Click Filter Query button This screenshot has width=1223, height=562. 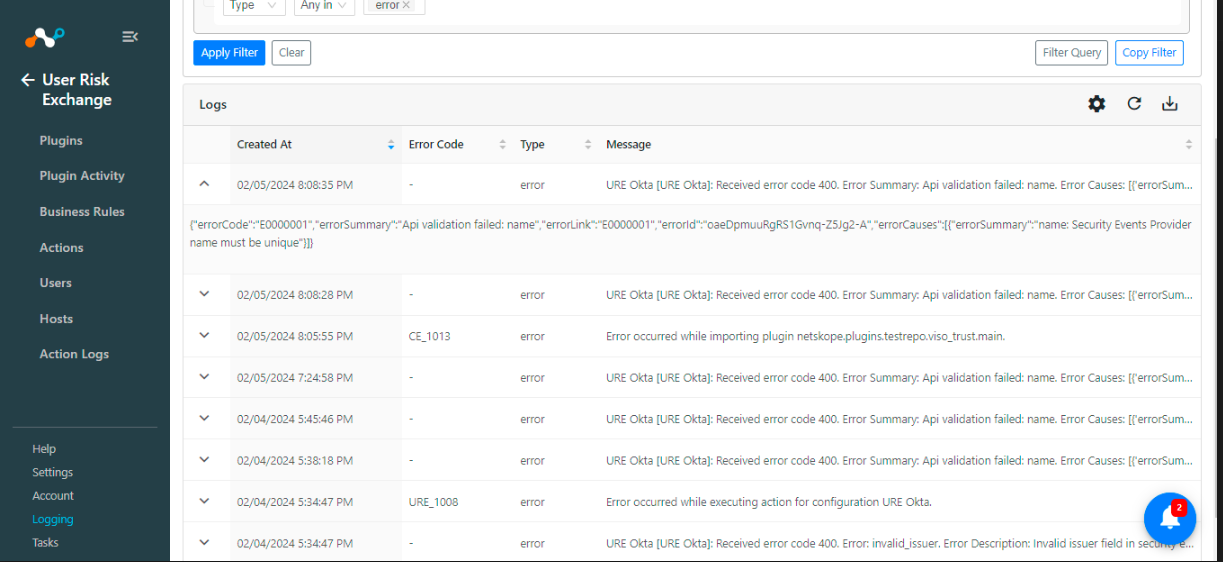click(x=1071, y=53)
